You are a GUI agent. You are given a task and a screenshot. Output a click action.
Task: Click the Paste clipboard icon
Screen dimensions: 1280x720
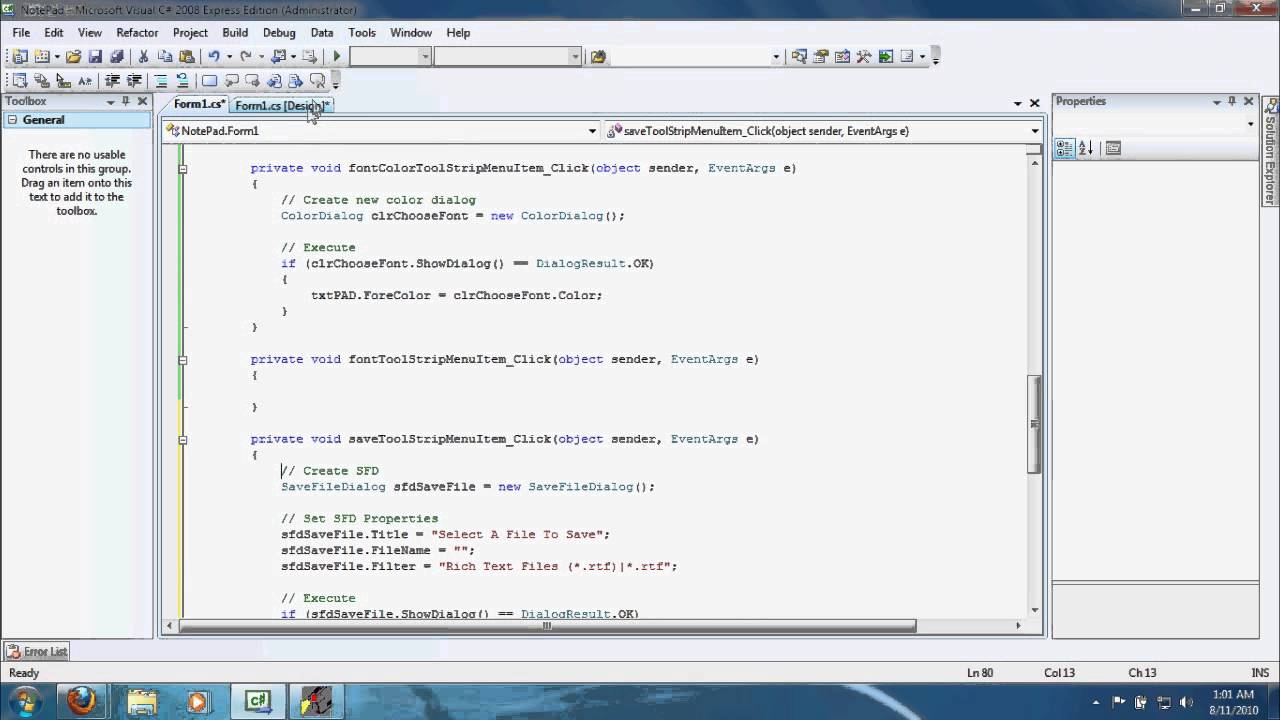point(185,57)
